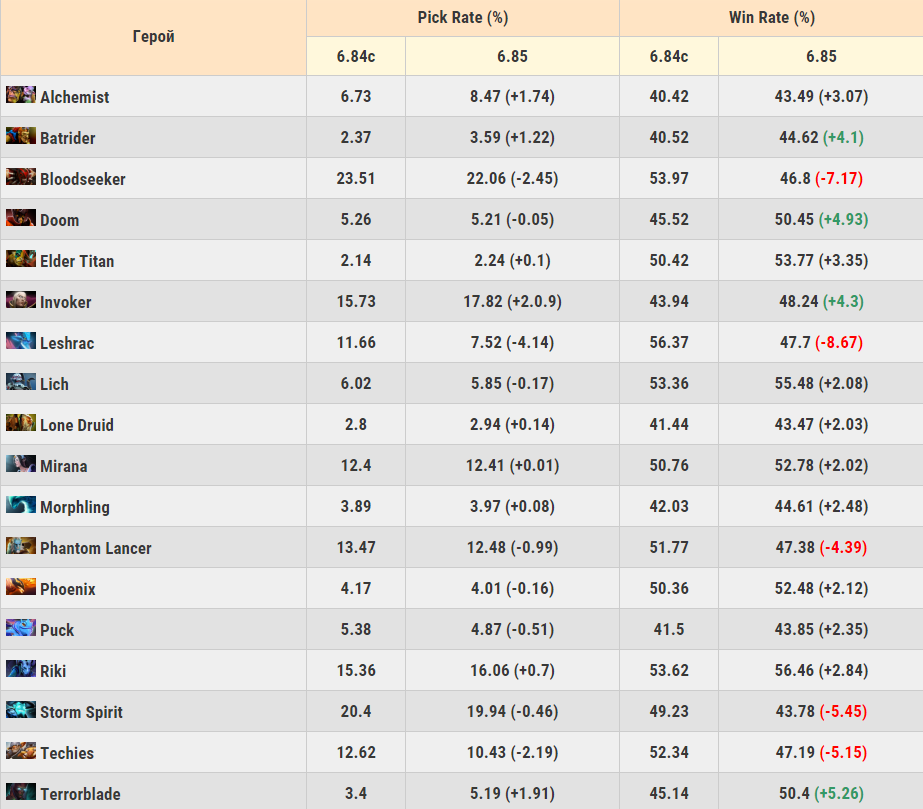
Task: Click the Storm Spirit hero icon
Action: 21,710
